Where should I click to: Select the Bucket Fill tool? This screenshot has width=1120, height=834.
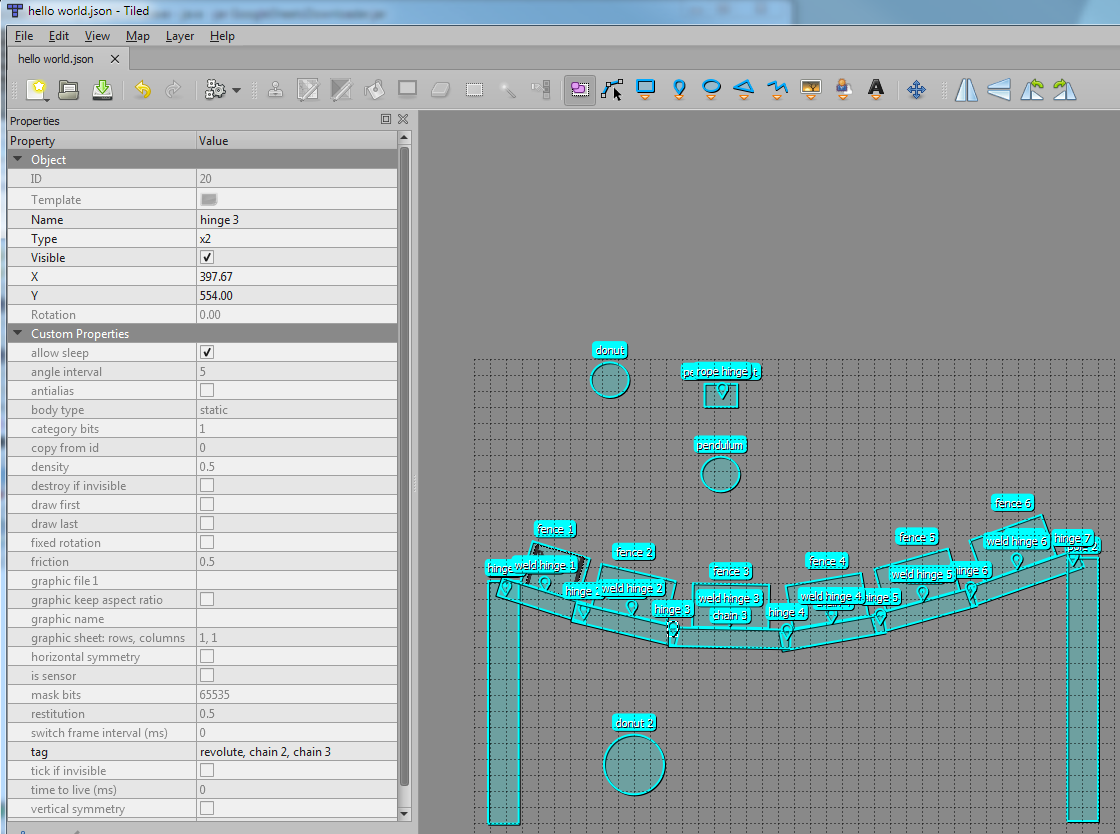click(x=374, y=89)
